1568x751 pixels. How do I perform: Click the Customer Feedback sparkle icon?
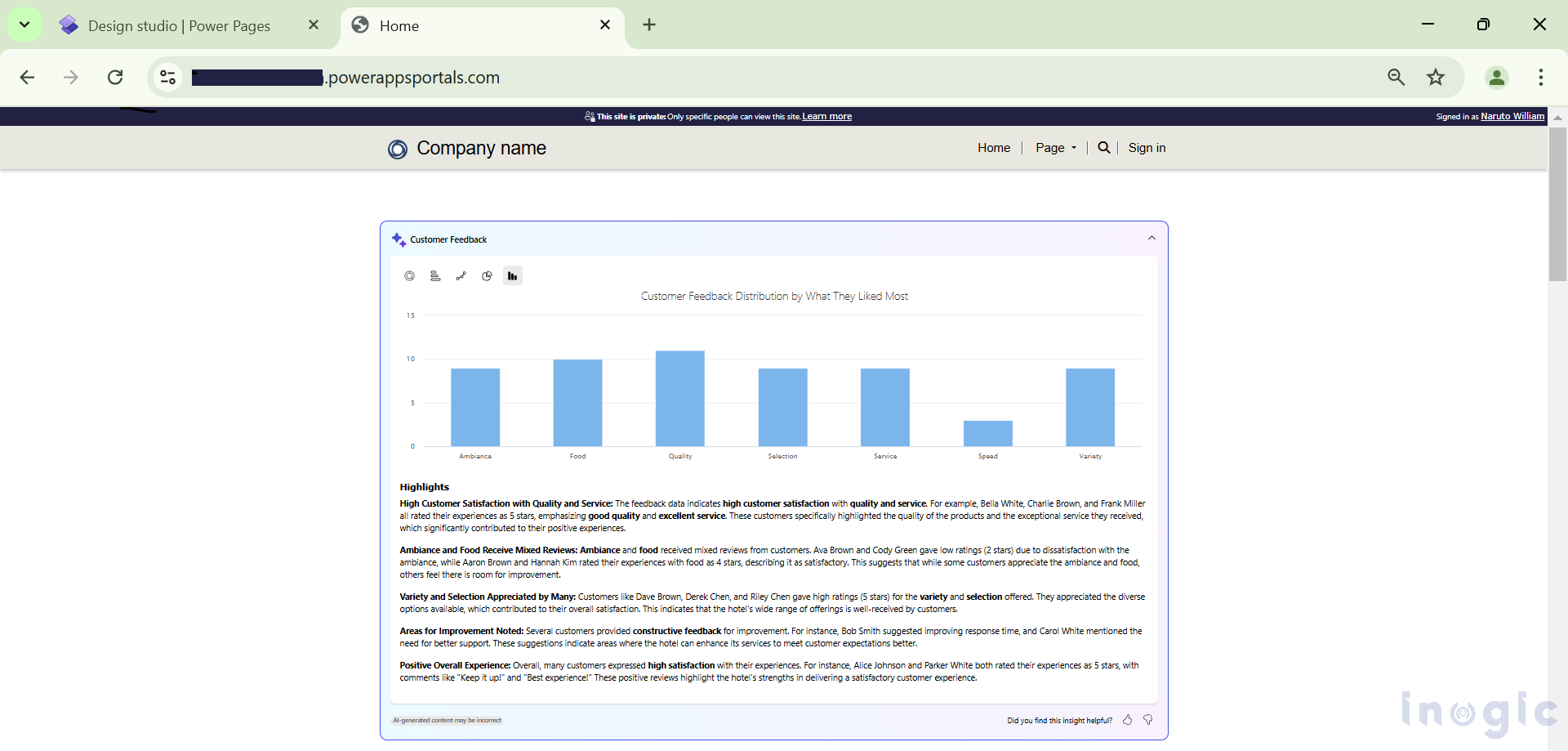(x=399, y=239)
